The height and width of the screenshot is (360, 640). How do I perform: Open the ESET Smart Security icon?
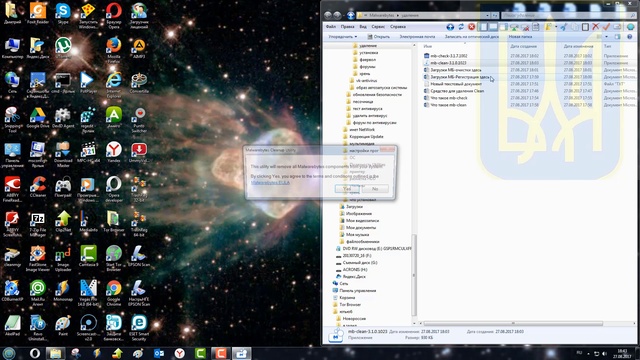[x=139, y=328]
